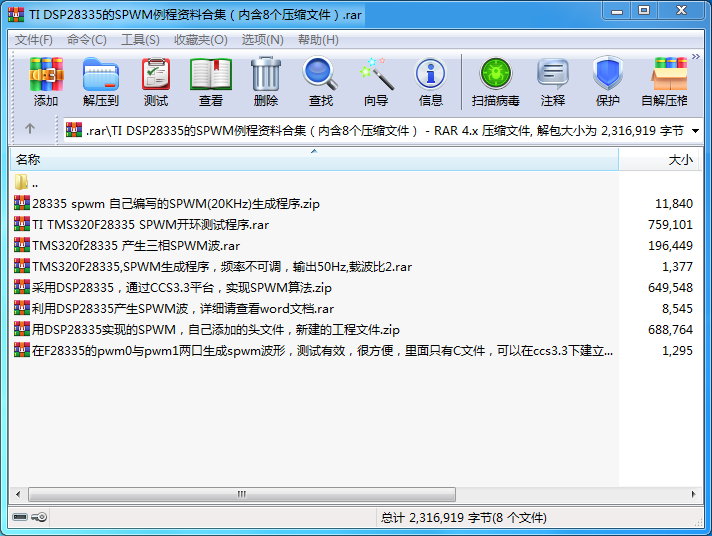Click archive icon in the address bar
The width and height of the screenshot is (712, 536).
point(74,130)
